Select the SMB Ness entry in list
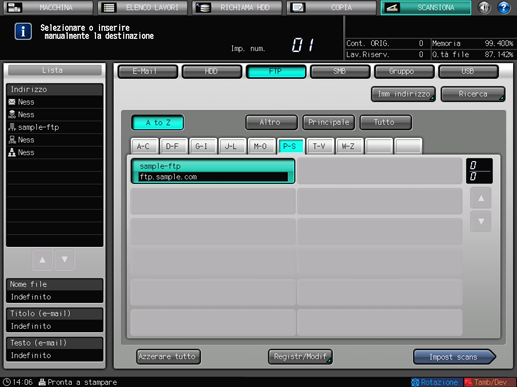Screen dimensions: 517x387 [54, 140]
